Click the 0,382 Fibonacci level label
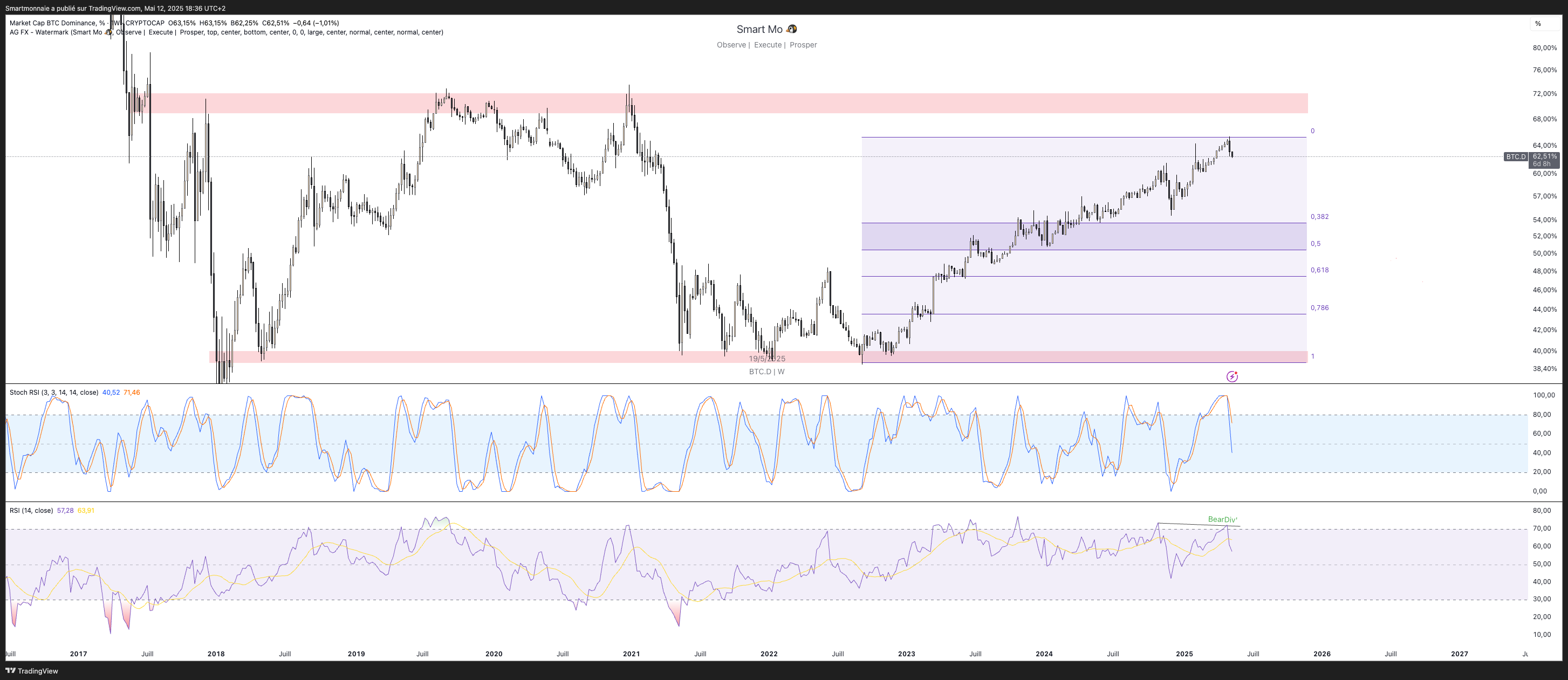The height and width of the screenshot is (680, 1568). coord(1319,217)
